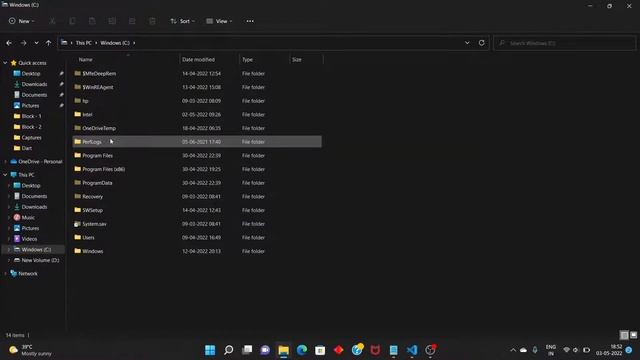Sort by Date modified column header
This screenshot has width=640, height=360.
tap(198, 60)
